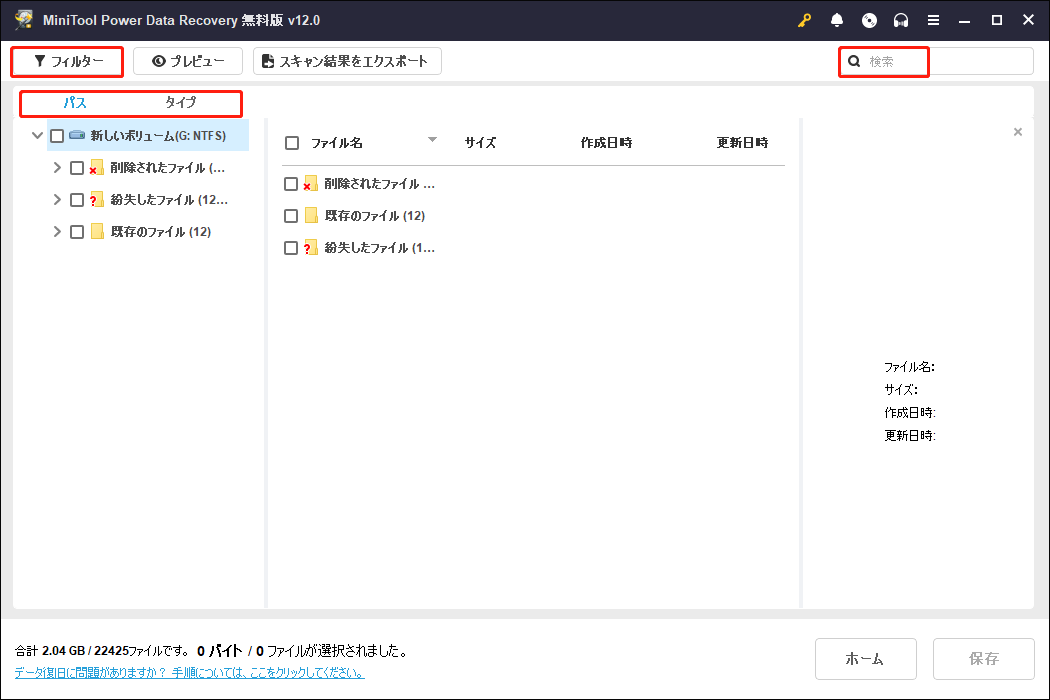Maximize the MiniTool window
Viewport: 1050px width, 700px height.
pyautogui.click(x=996, y=20)
